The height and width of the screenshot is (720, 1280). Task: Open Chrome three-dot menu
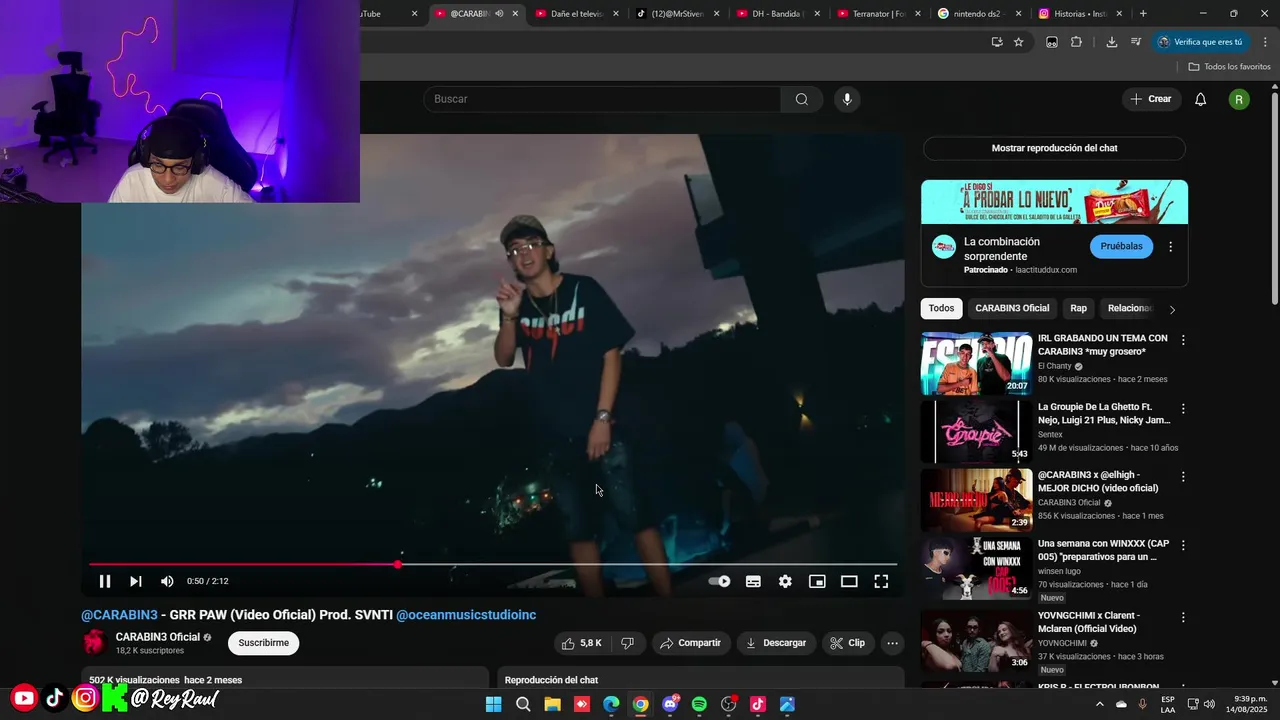coord(1264,42)
